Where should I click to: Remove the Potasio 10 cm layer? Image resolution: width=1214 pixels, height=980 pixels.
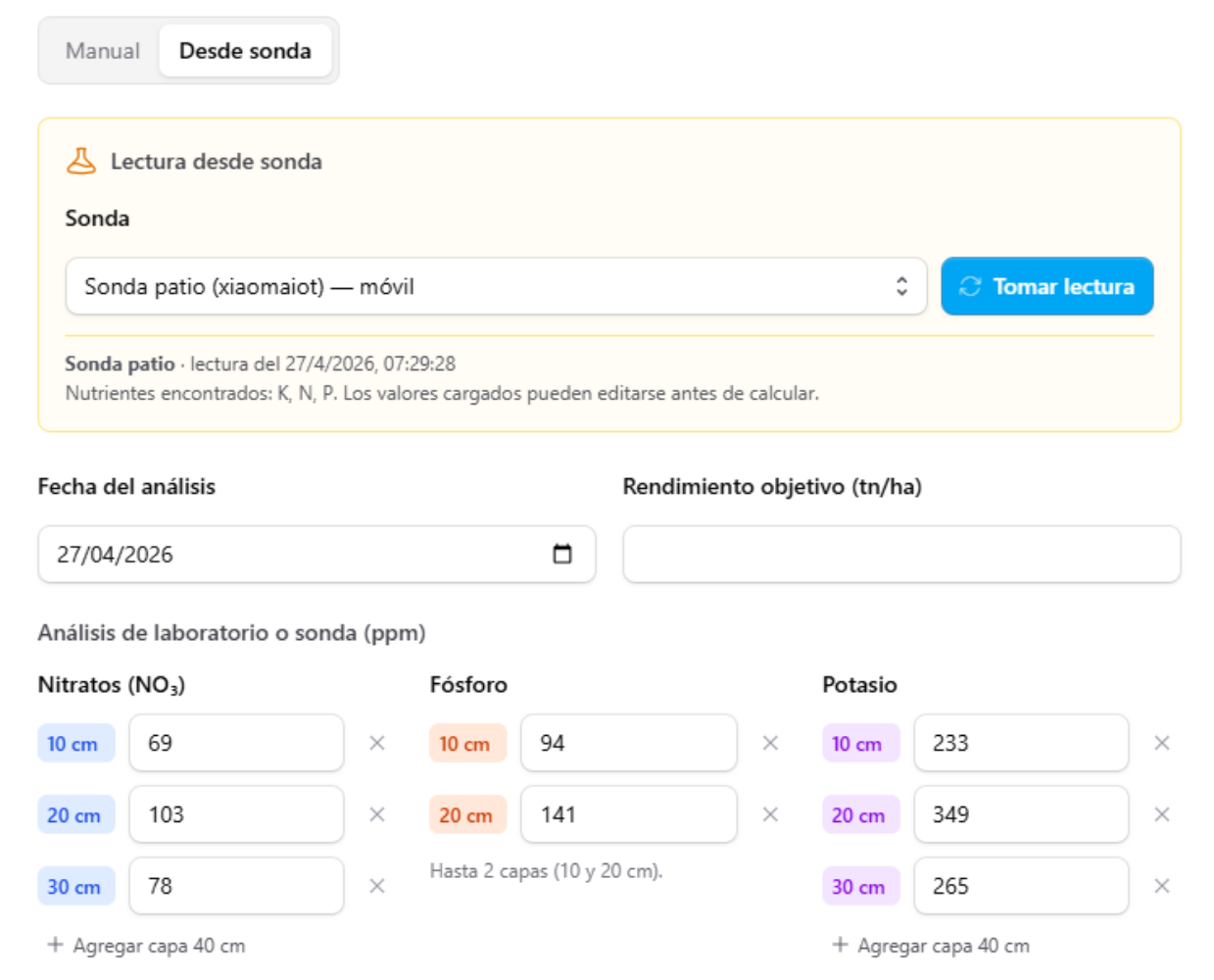click(1162, 743)
